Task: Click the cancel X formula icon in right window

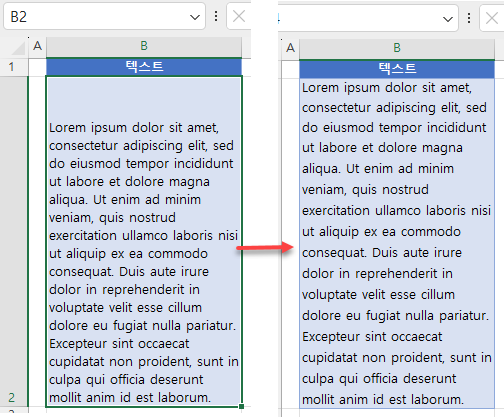Action: [x=492, y=18]
